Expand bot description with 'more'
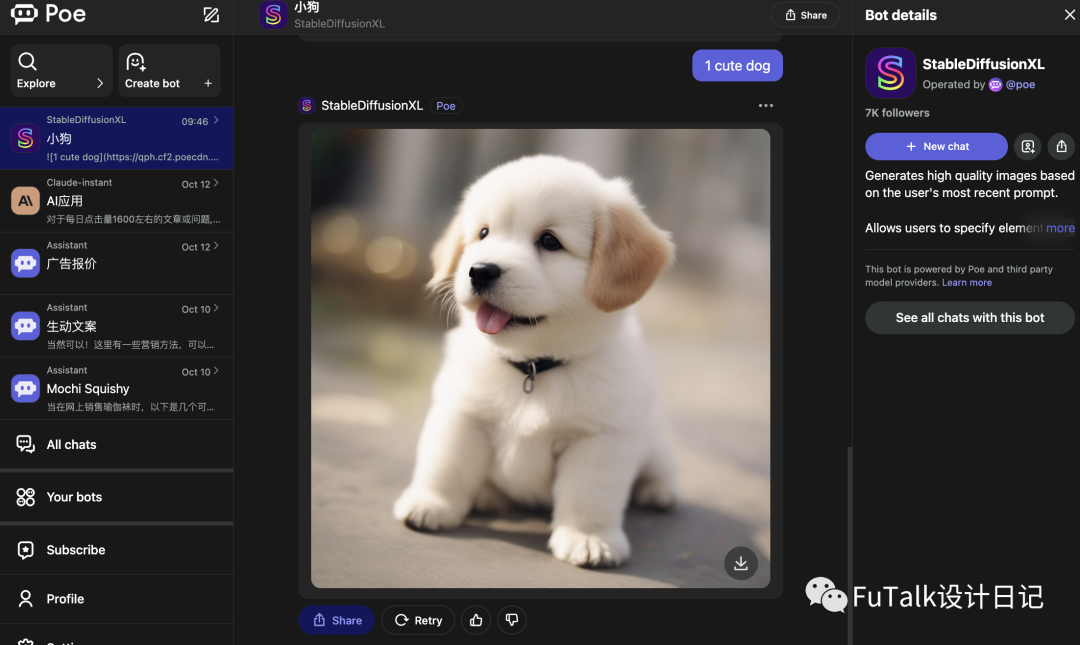Screen dimensions: 1080x645 tap(1060, 228)
